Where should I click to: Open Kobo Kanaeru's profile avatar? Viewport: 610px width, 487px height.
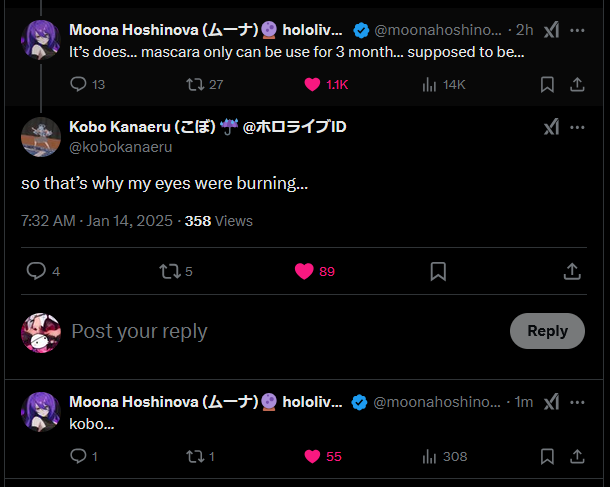(41, 136)
